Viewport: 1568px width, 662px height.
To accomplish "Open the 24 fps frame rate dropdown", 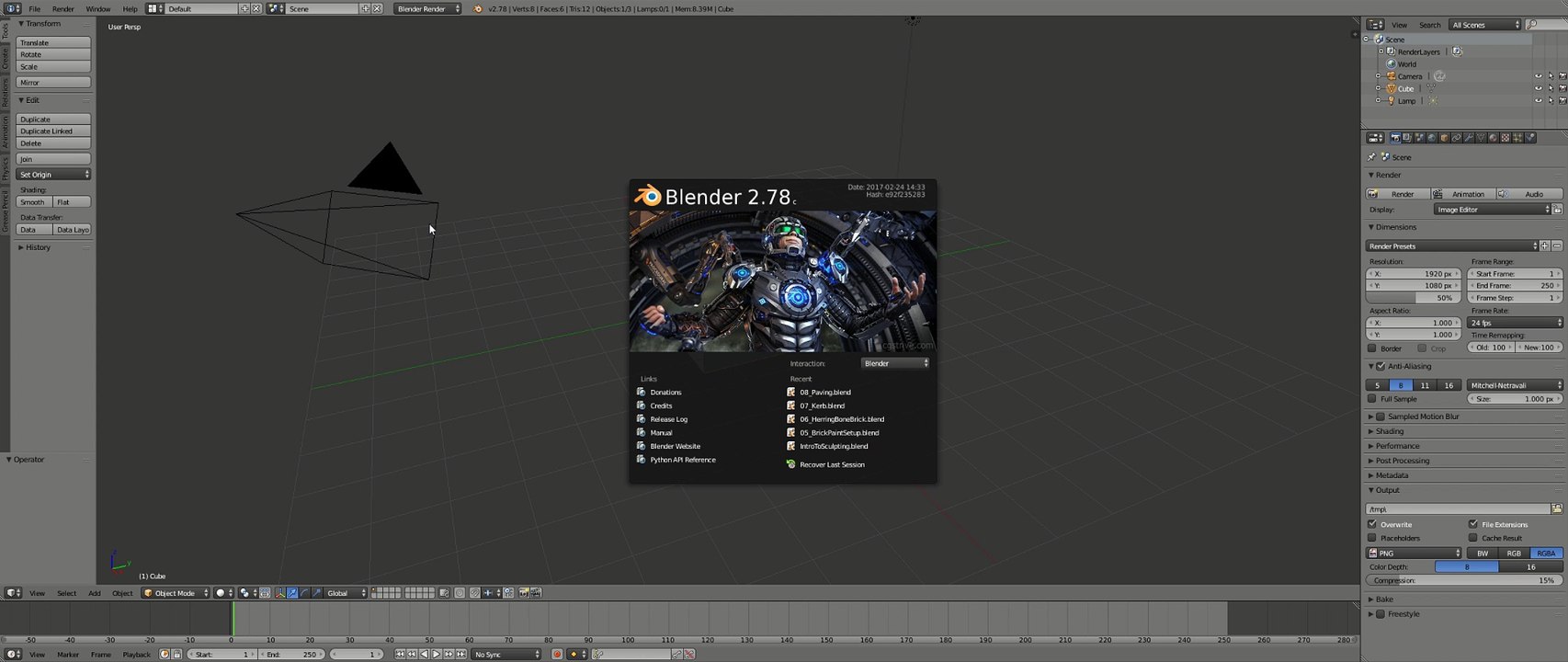I will coord(1514,323).
